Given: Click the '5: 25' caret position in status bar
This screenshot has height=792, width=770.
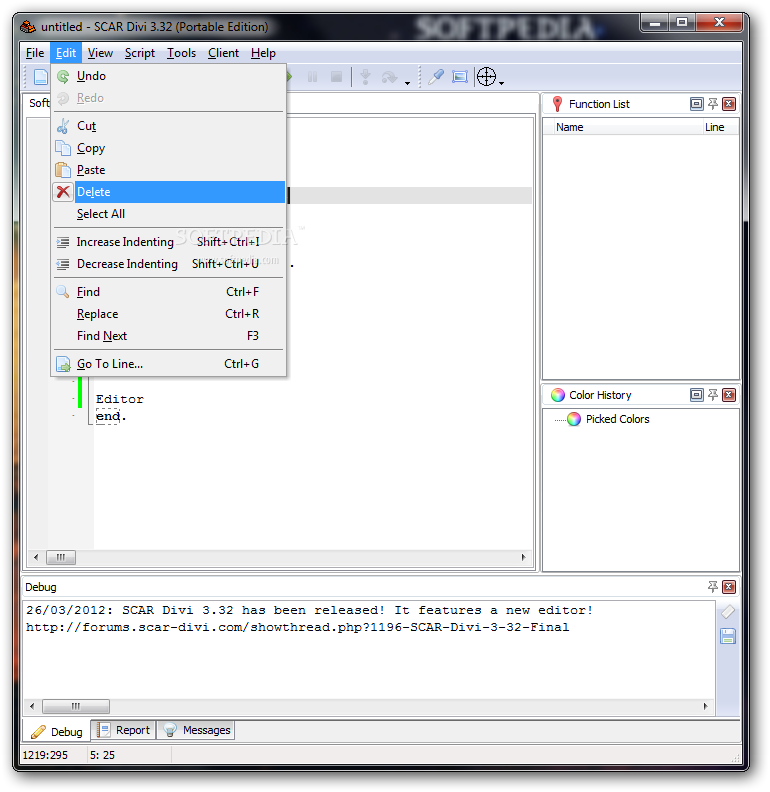Looking at the screenshot, I should [102, 755].
